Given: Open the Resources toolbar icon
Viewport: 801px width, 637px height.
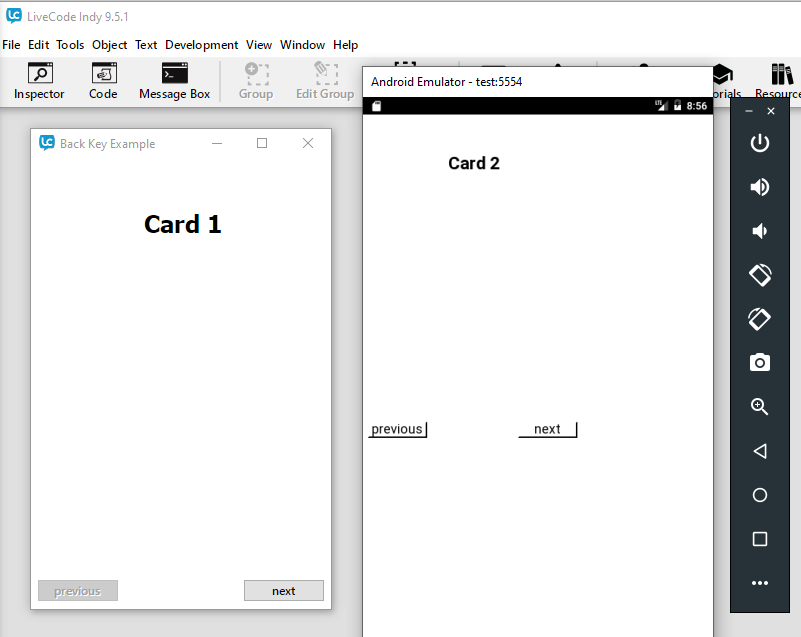Looking at the screenshot, I should [x=781, y=81].
